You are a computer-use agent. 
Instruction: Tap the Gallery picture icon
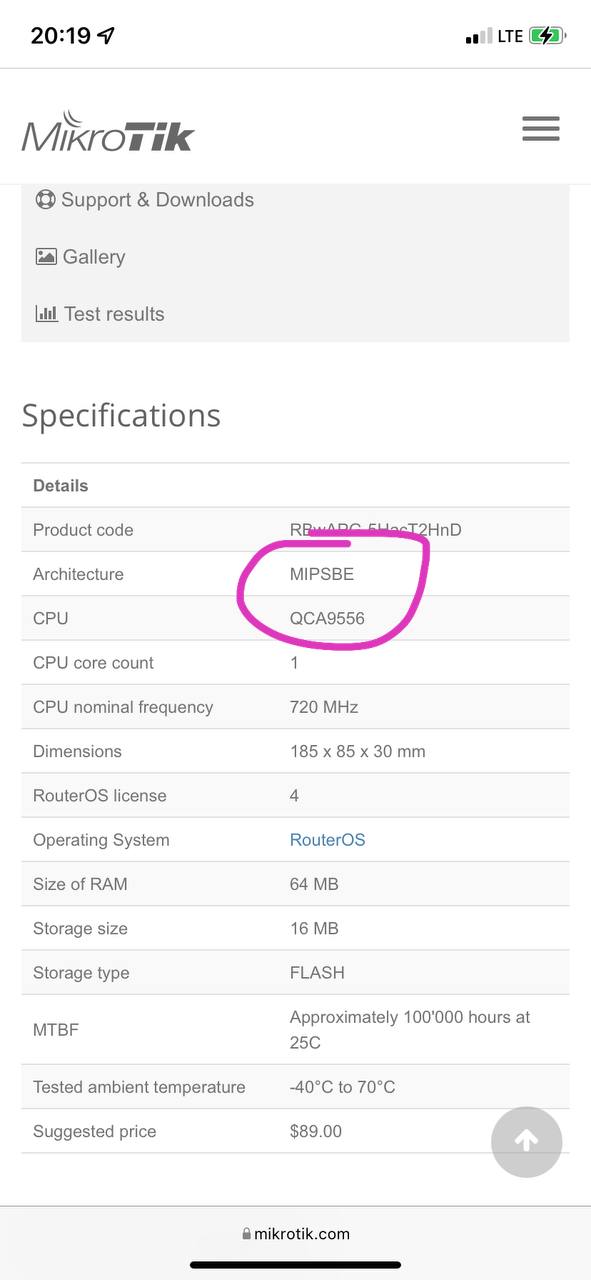point(46,256)
